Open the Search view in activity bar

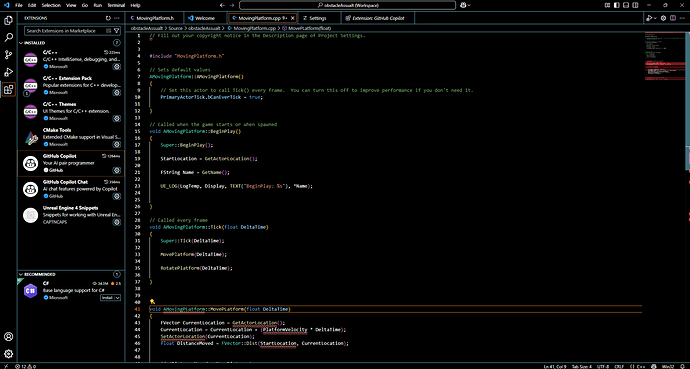pos(8,37)
